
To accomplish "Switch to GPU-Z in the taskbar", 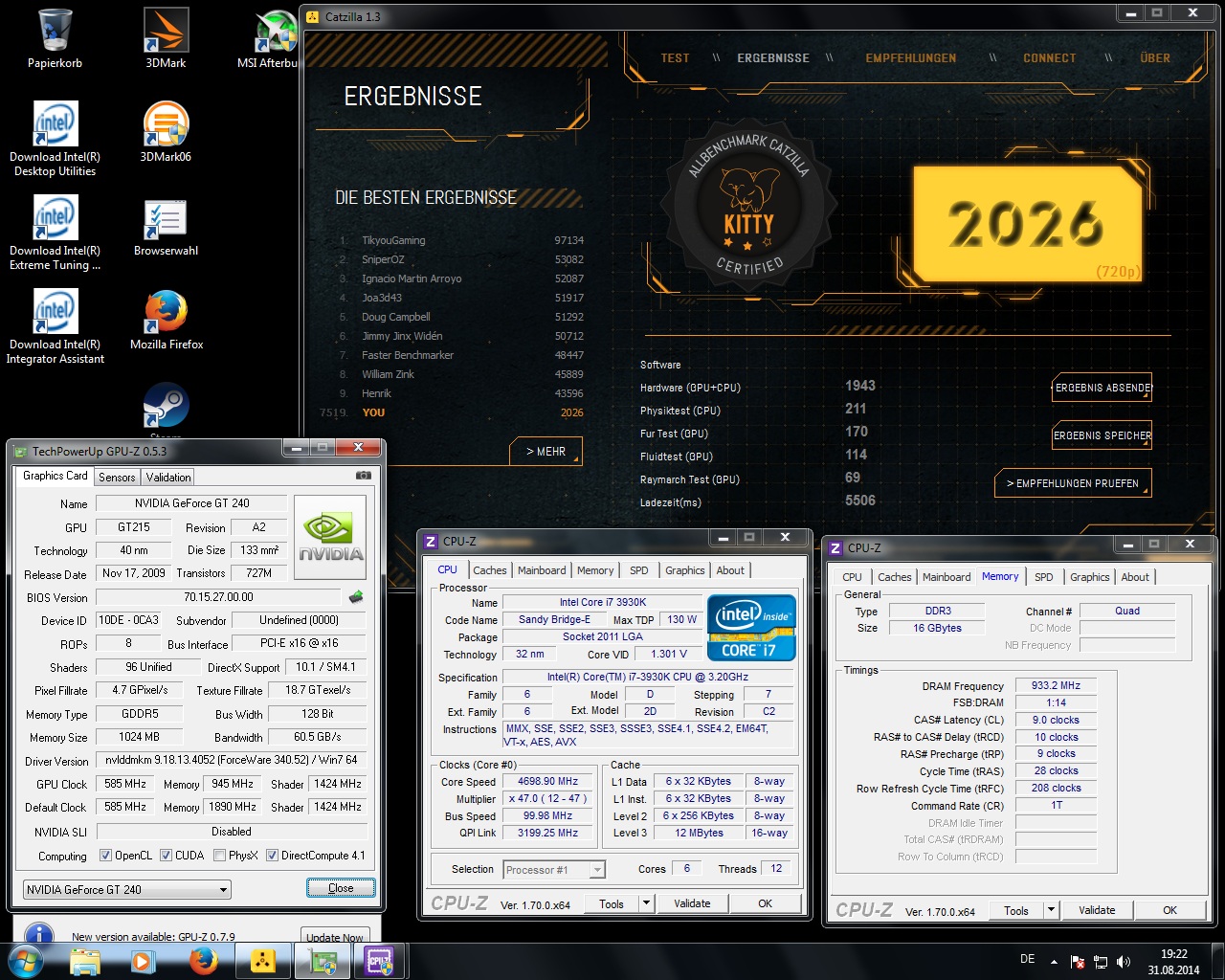I will pos(323,961).
